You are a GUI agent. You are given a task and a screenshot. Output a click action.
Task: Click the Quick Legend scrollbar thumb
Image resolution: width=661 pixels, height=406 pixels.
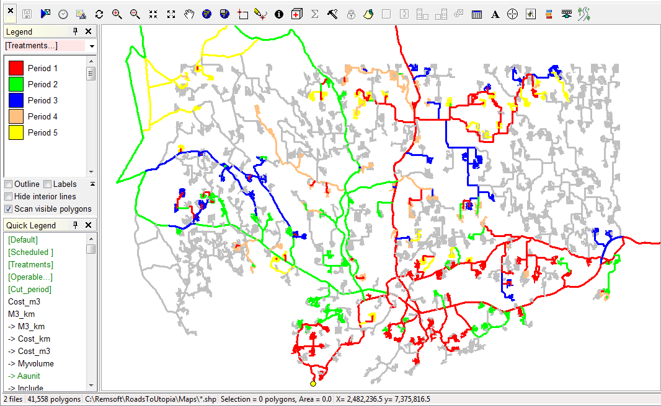pos(91,249)
